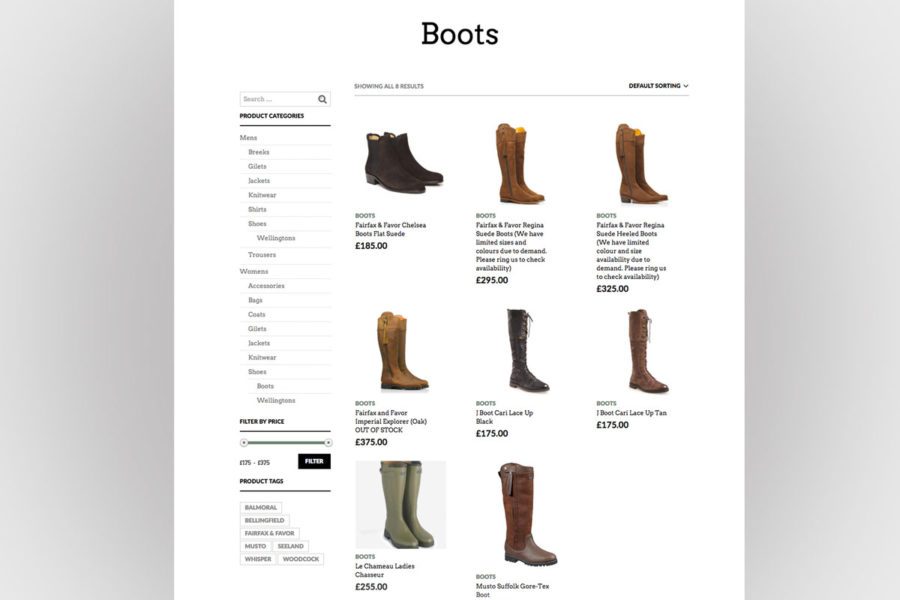Open Imperial Explorer Oak boot image

coord(402,351)
